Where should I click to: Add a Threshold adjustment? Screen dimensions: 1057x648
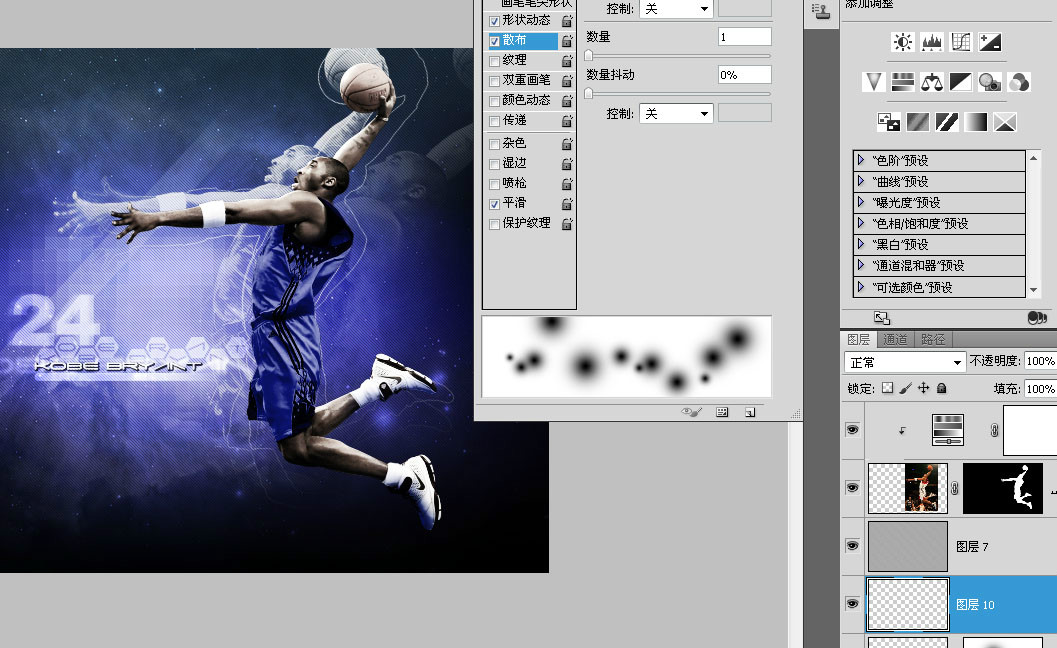946,122
